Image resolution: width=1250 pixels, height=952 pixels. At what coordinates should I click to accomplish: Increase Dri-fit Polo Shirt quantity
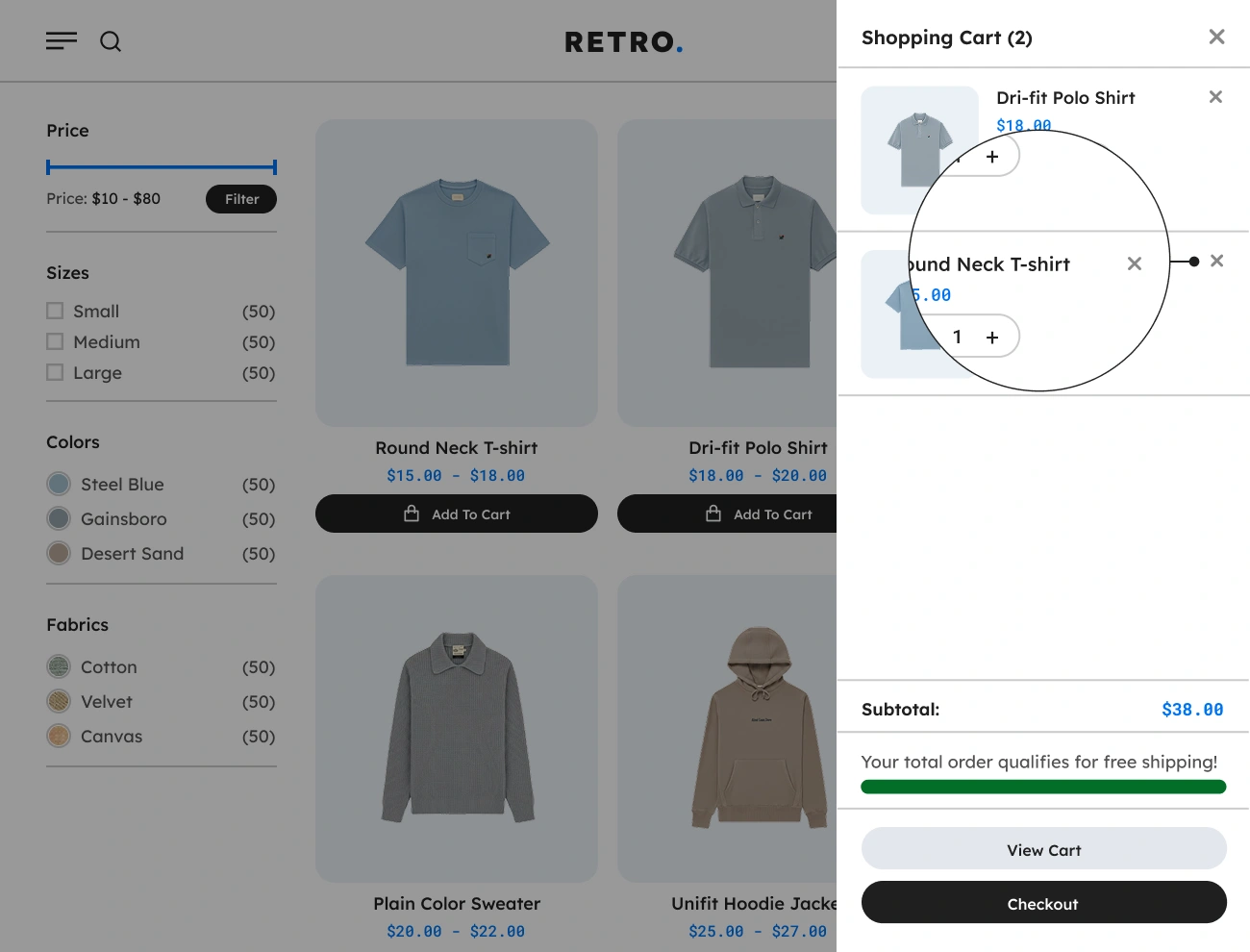pos(992,157)
